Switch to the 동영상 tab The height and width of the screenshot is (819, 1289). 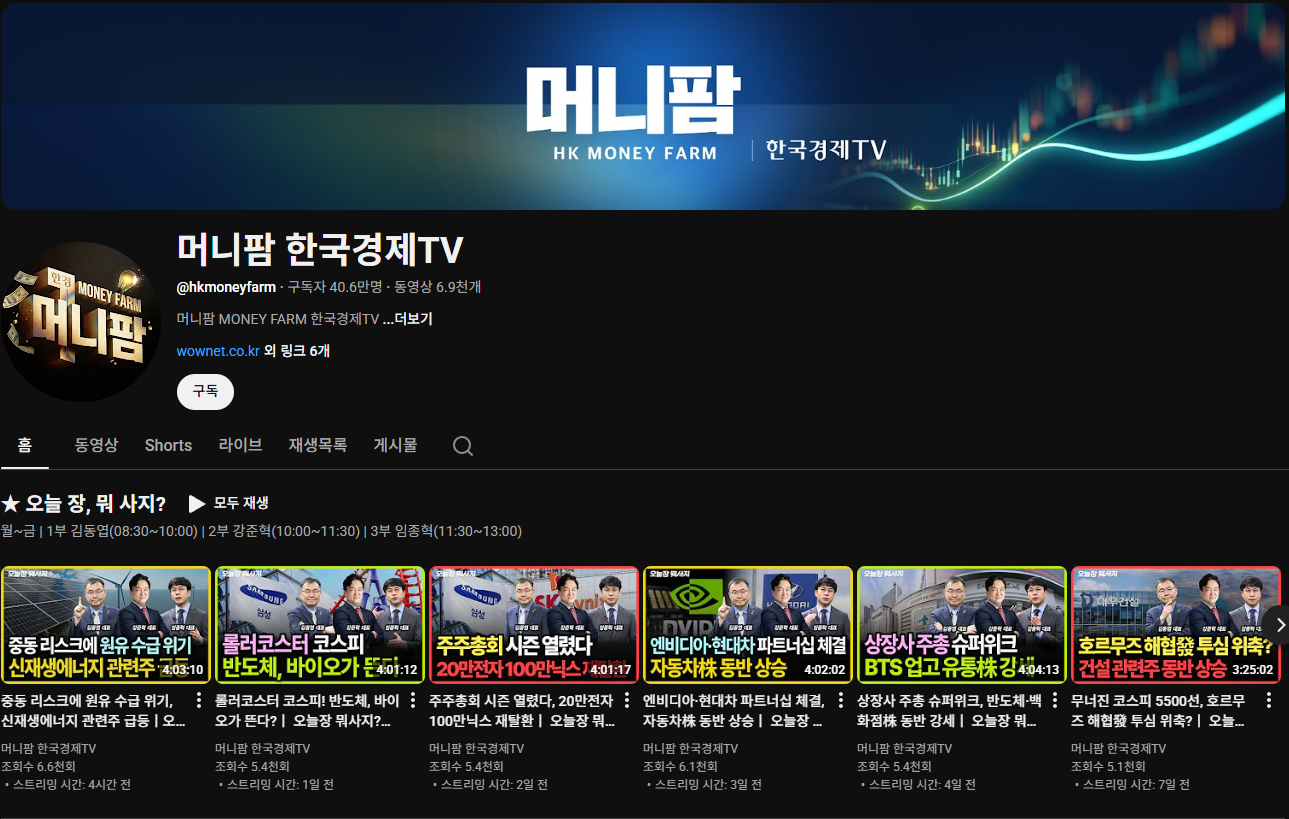click(96, 445)
